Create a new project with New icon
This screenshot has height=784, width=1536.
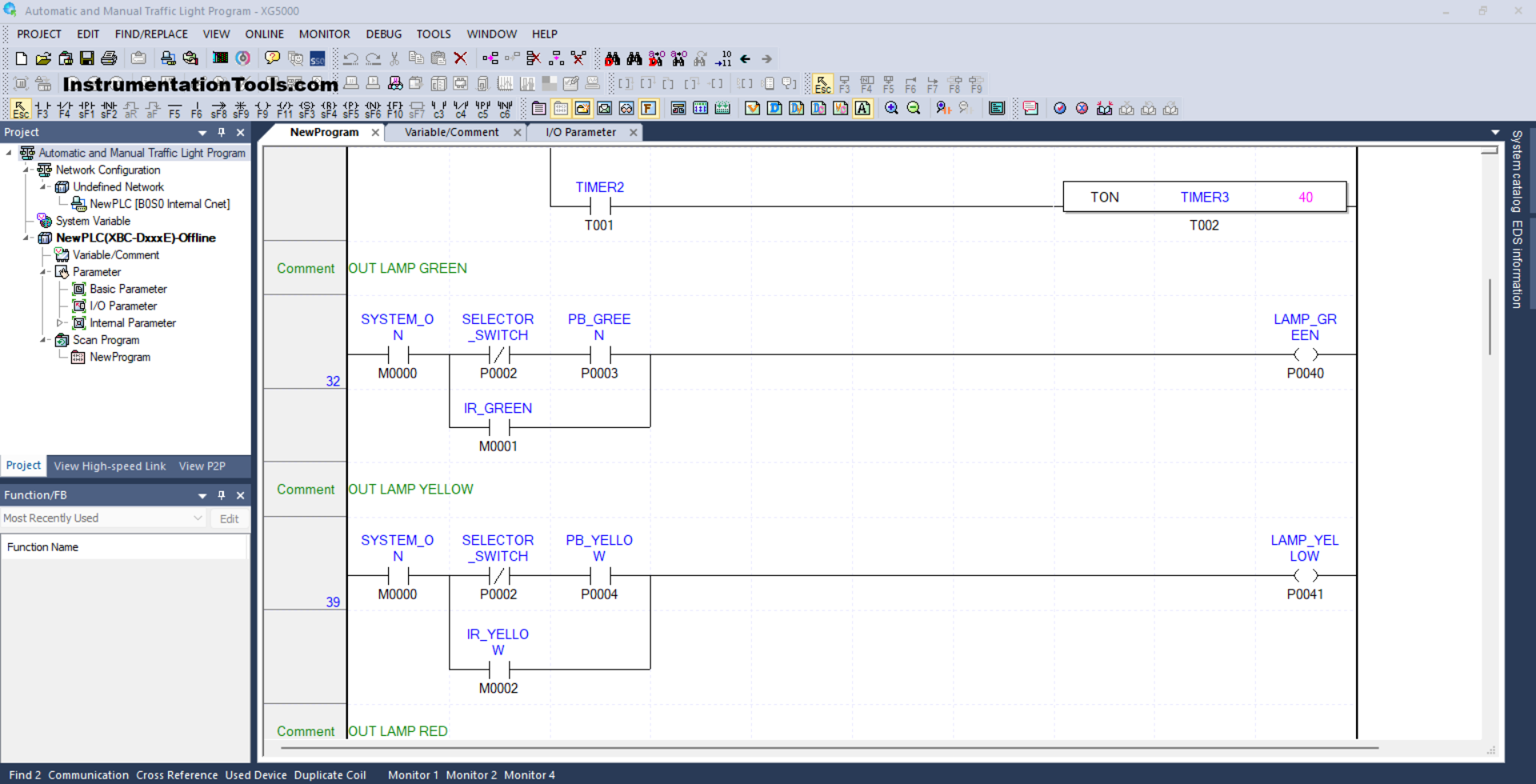[22, 58]
